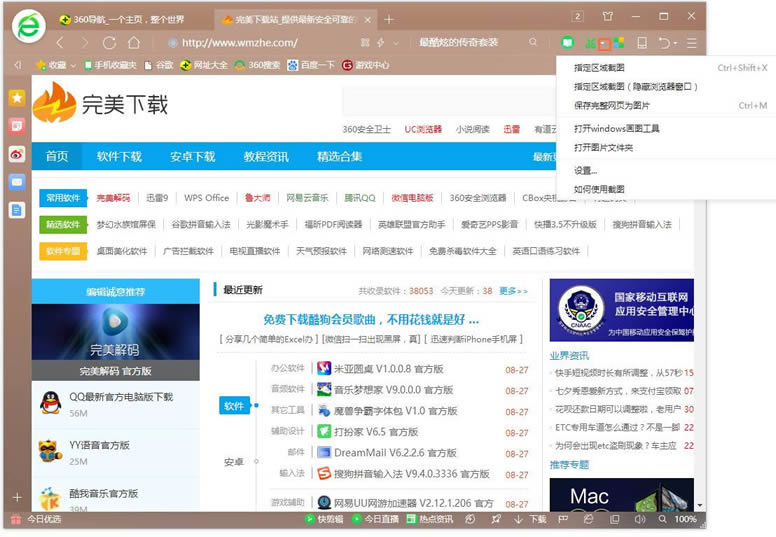Expand the 收藏 favorites dropdown arrow
The image size is (776, 537).
[73, 65]
